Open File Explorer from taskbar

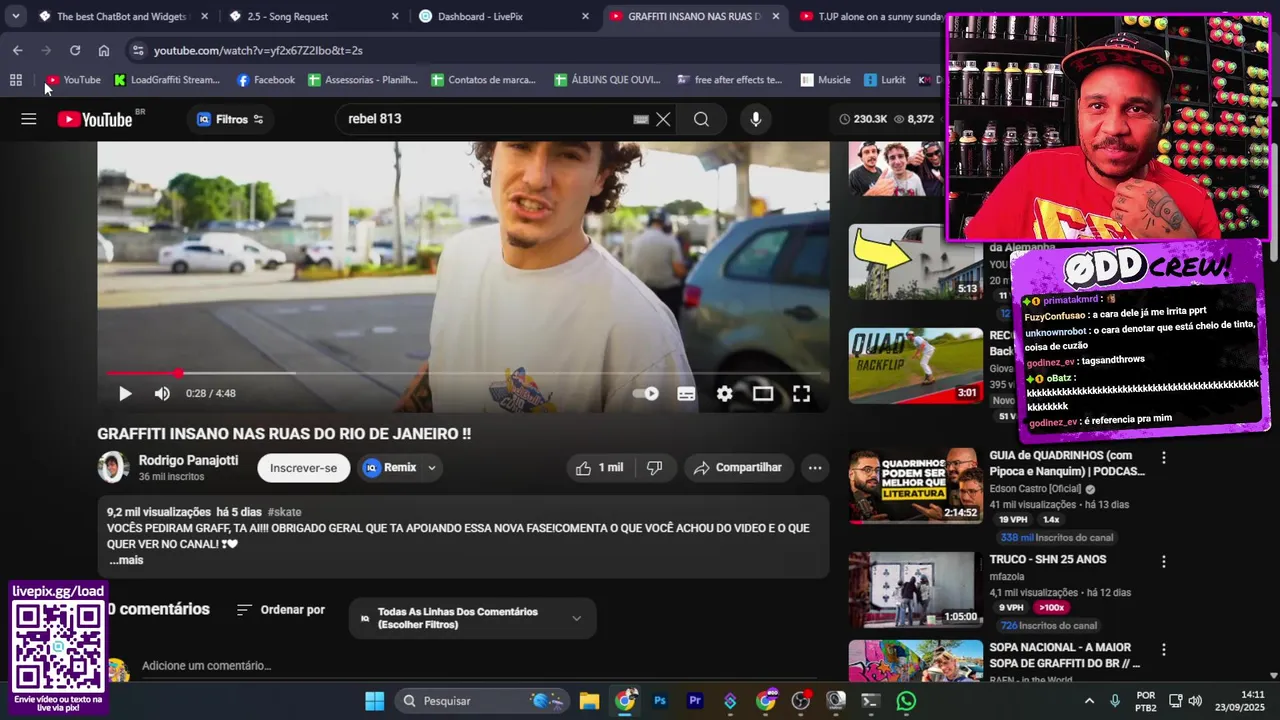(589, 701)
